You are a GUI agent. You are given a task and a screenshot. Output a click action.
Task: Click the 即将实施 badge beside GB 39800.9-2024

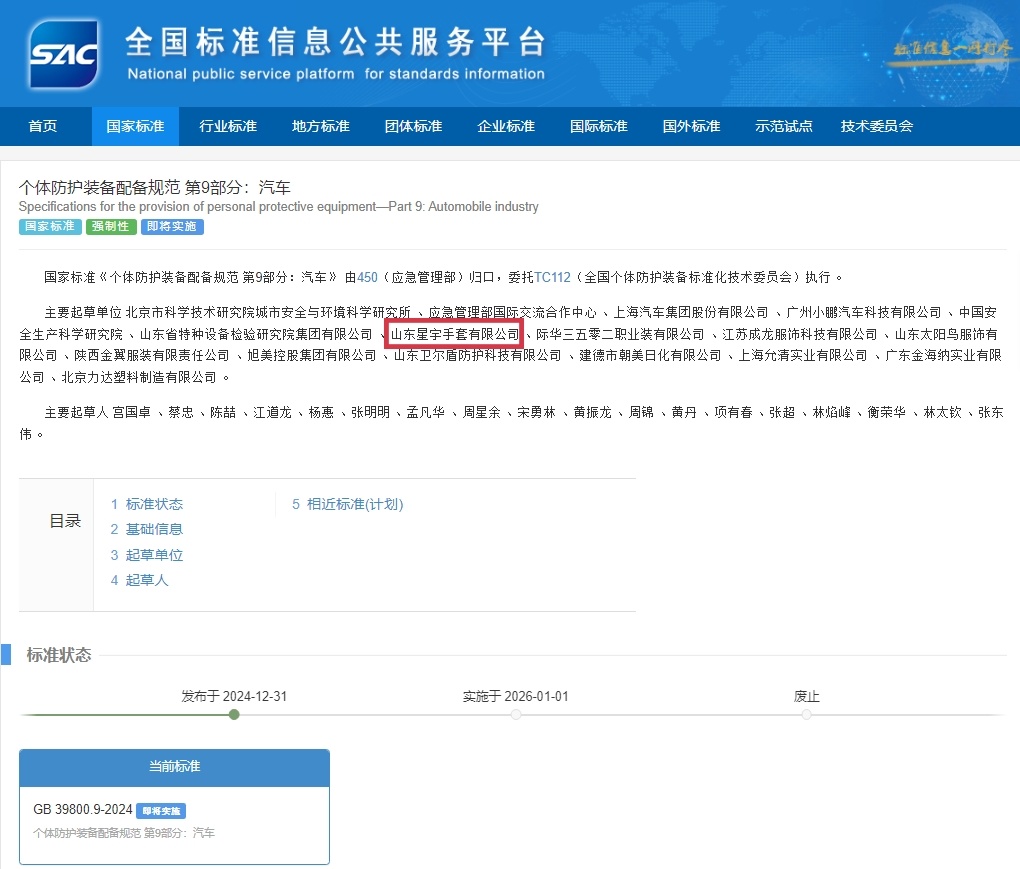(x=161, y=811)
